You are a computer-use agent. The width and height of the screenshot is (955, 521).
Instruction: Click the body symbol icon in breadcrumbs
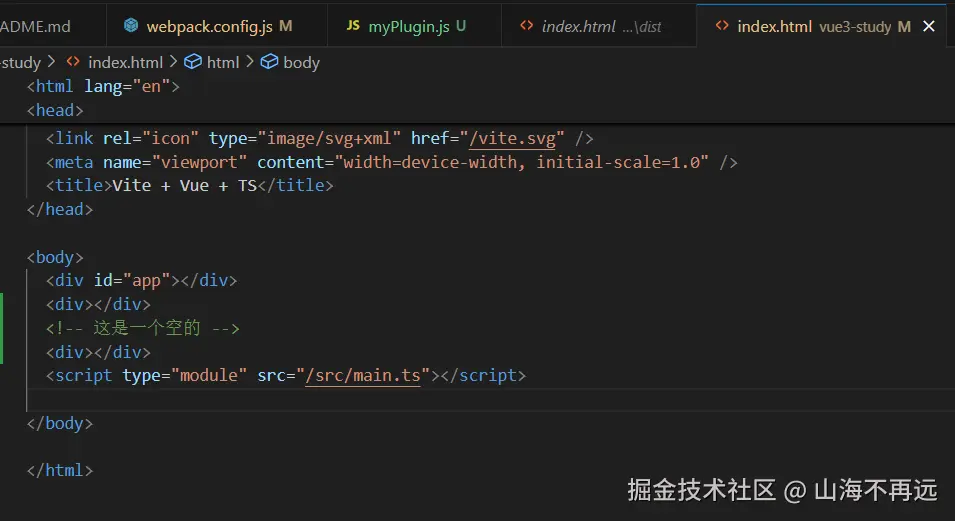[x=269, y=62]
